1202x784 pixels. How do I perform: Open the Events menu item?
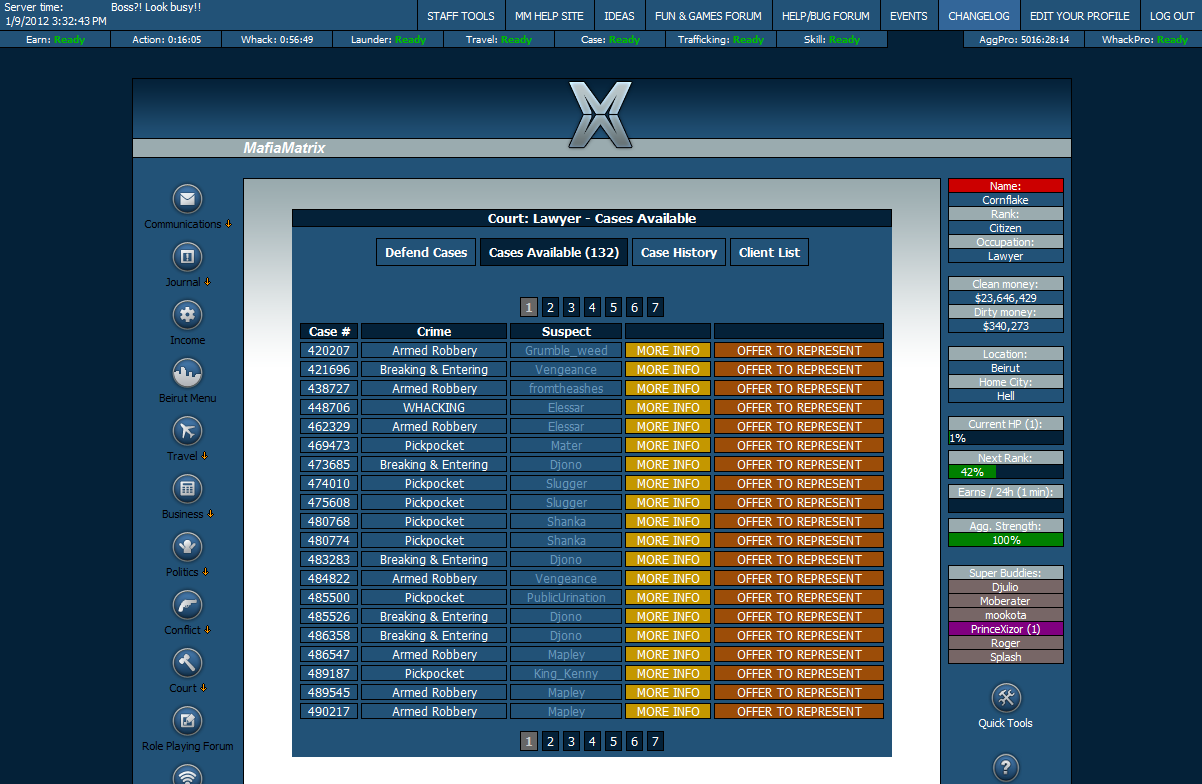[x=908, y=15]
